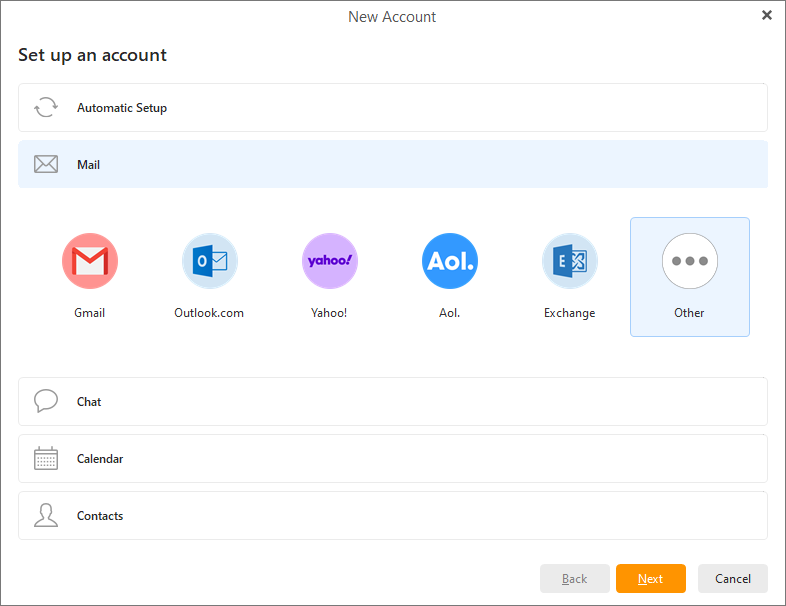Click the Chat speech bubble icon
This screenshot has width=786, height=606.
(x=46, y=402)
